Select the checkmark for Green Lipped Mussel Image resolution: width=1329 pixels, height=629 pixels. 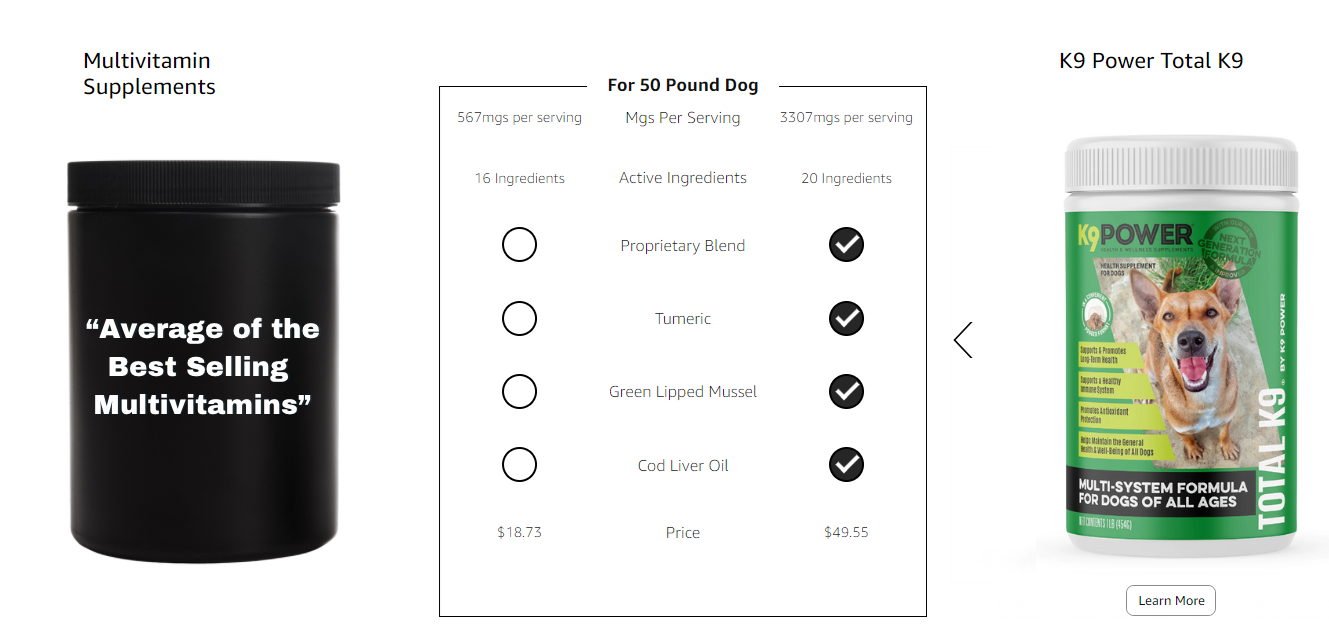click(x=846, y=391)
